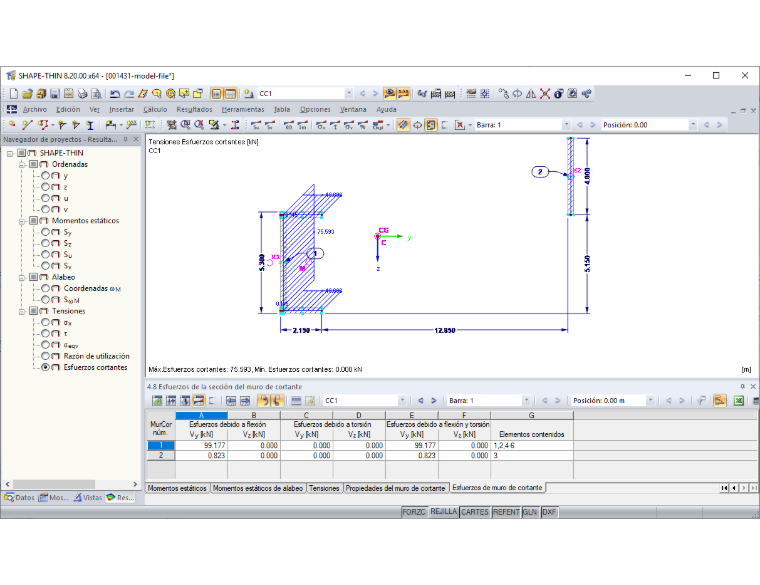760x585 pixels.
Task: Collapse the Tensiones tree node
Action: tap(21, 311)
